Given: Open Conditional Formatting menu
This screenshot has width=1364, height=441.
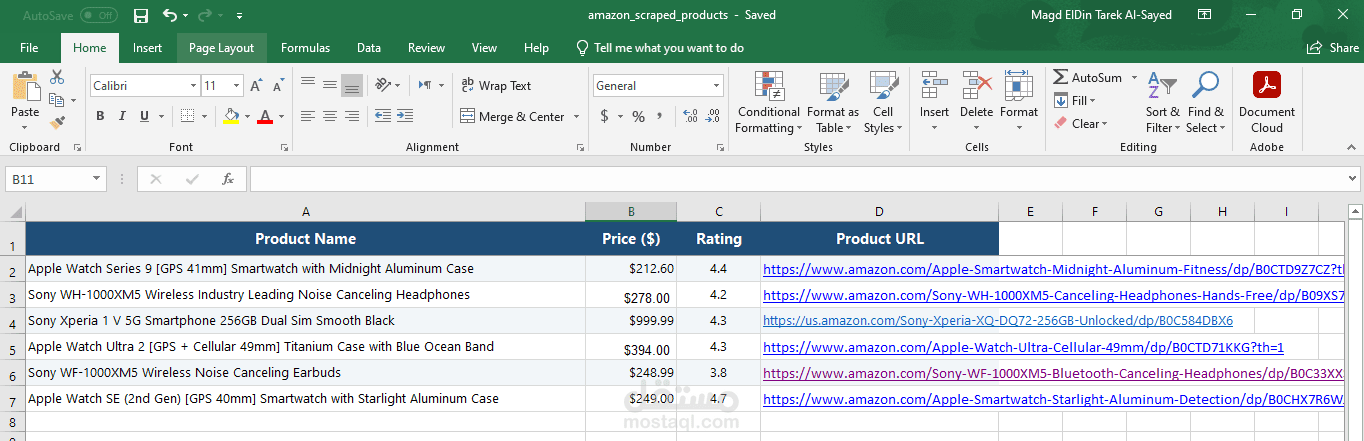Looking at the screenshot, I should click(769, 102).
